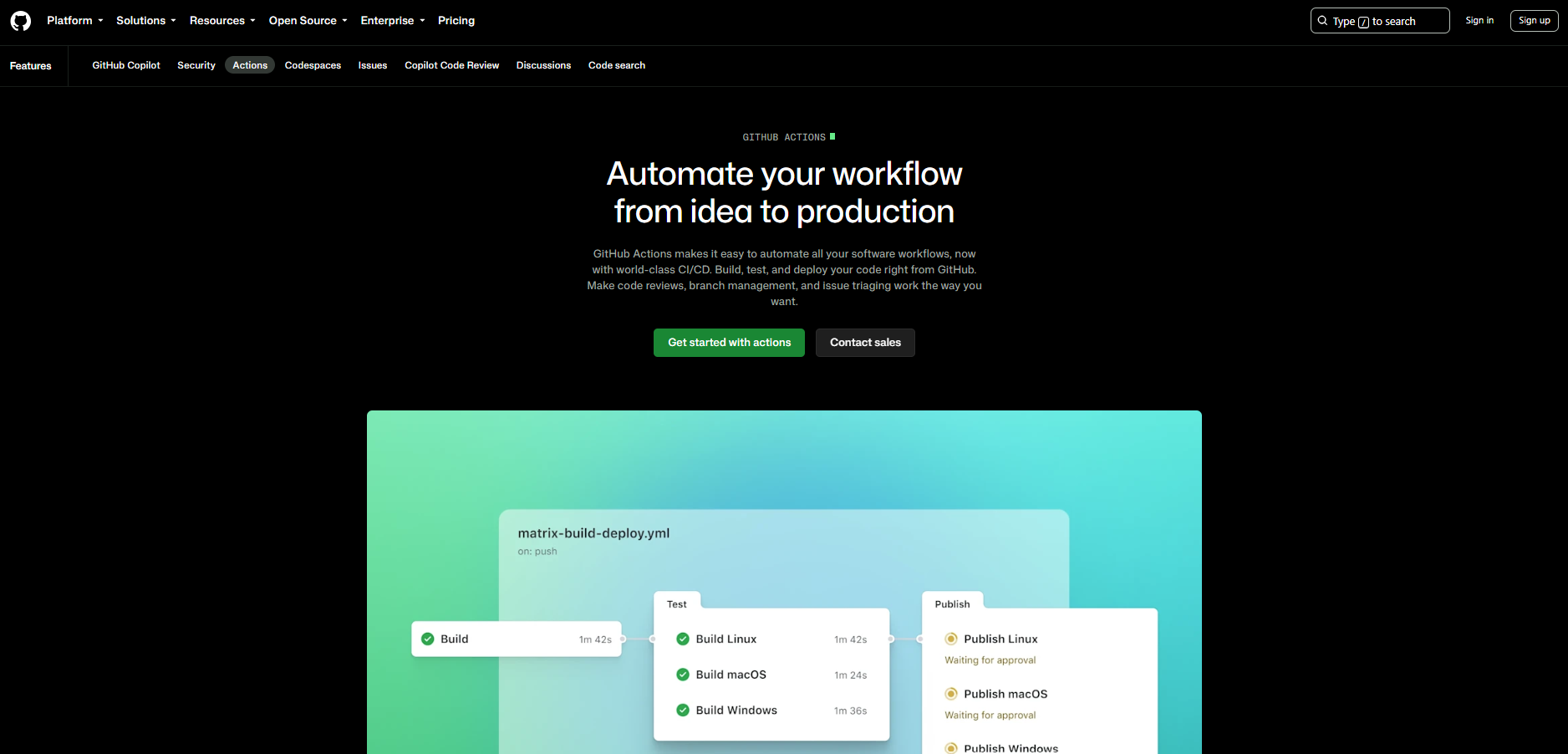1568x754 pixels.
Task: Click Waiting for approval under Publish Linux
Action: coord(990,660)
